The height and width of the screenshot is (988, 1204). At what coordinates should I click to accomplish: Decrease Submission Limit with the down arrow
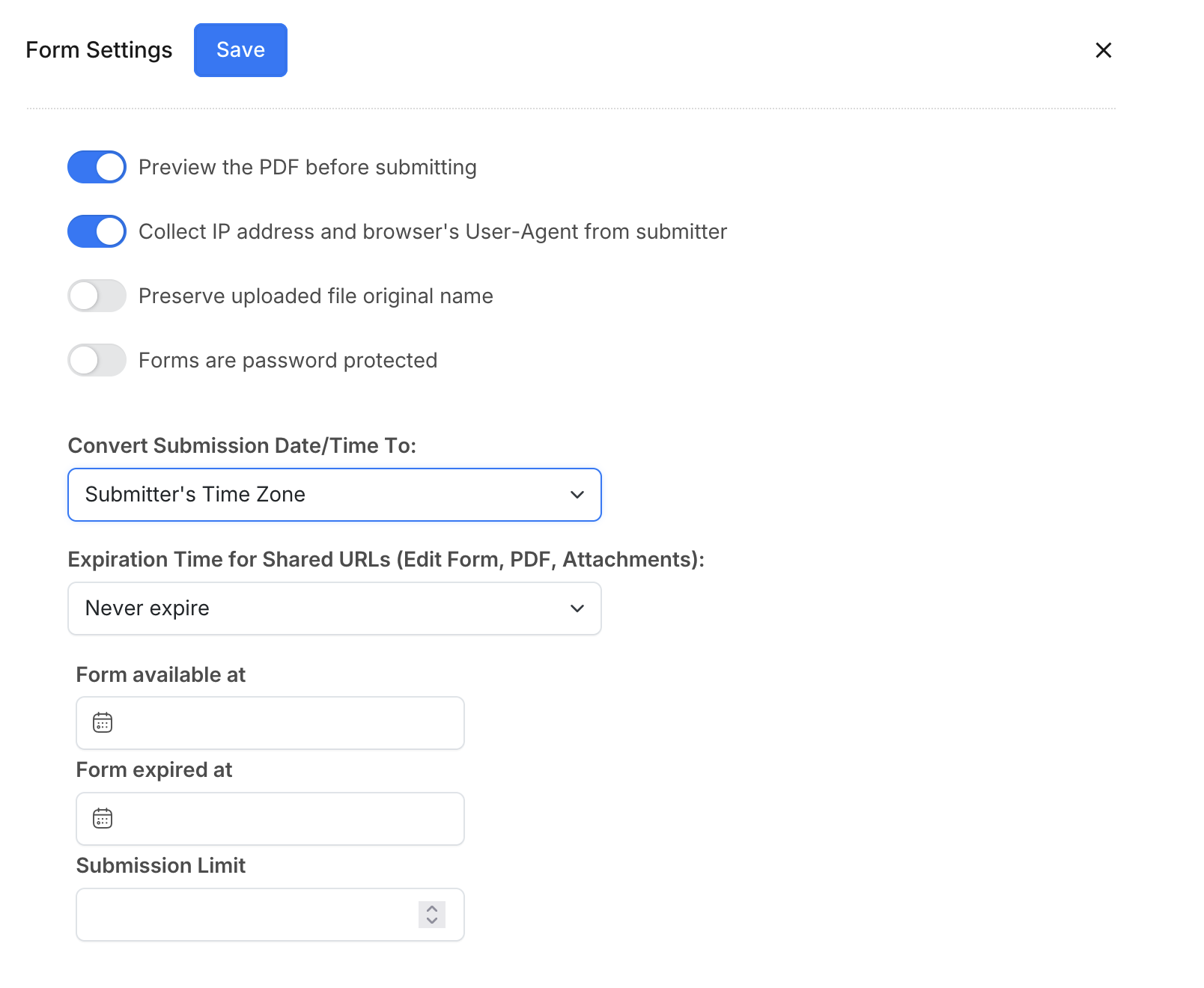tap(432, 921)
